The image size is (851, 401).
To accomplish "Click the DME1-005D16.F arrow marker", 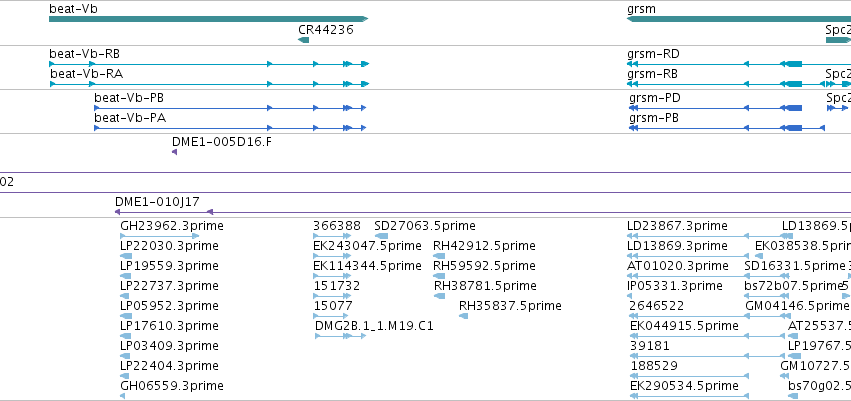I will click(x=174, y=152).
